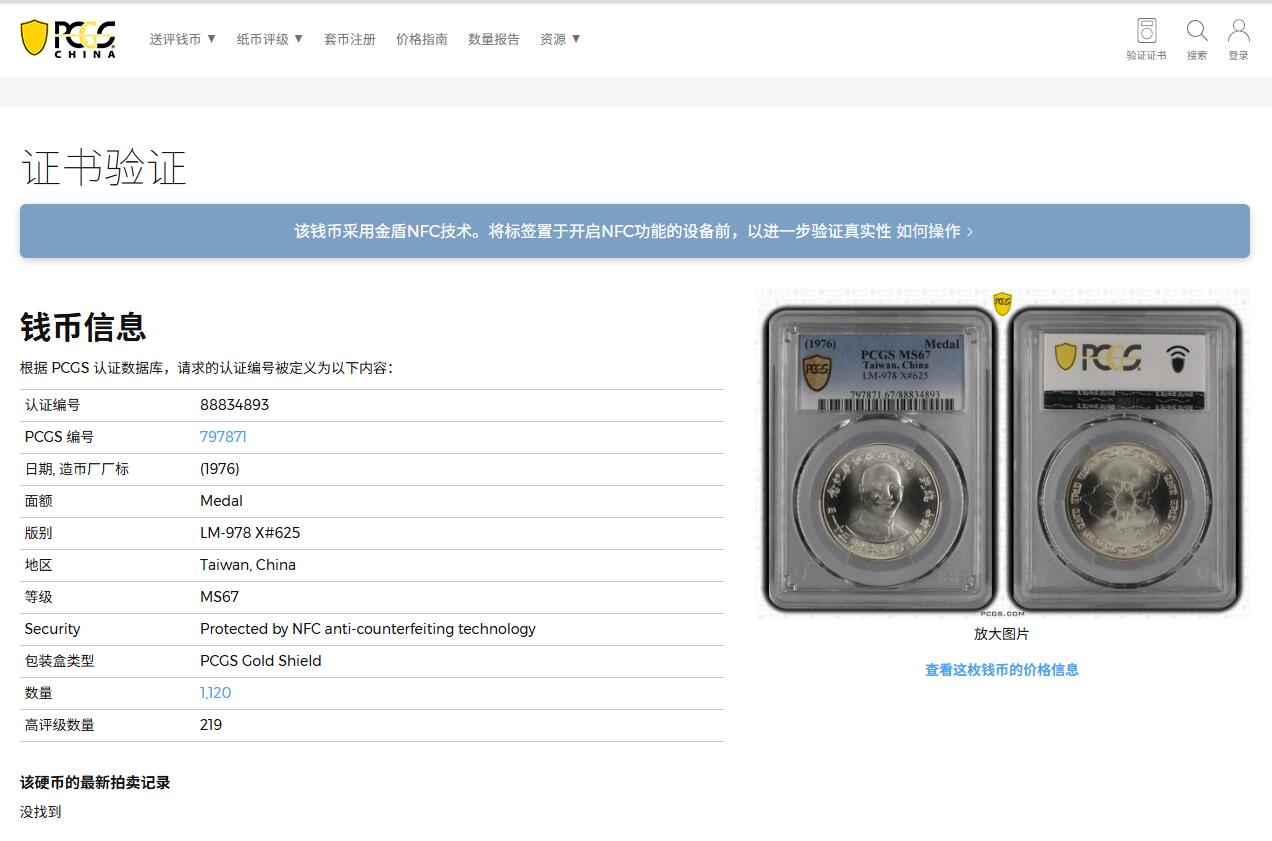1272x841 pixels.
Task: Select the date value (1976)
Action: [220, 469]
